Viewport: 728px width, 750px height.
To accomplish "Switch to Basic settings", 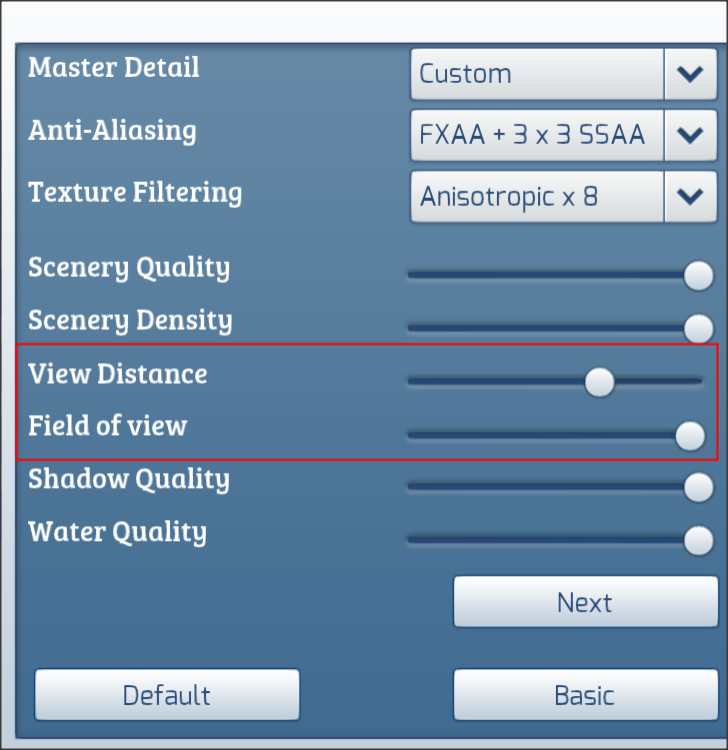I will coord(585,695).
